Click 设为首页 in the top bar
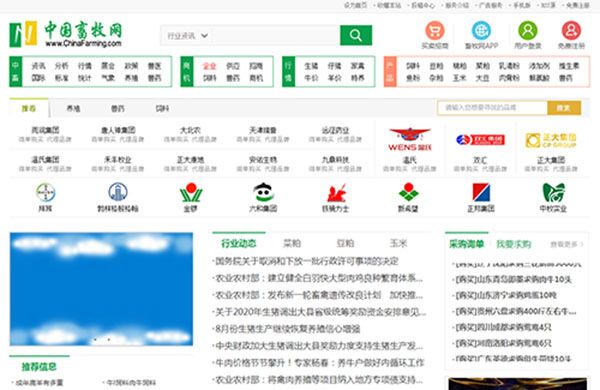 [355, 5]
